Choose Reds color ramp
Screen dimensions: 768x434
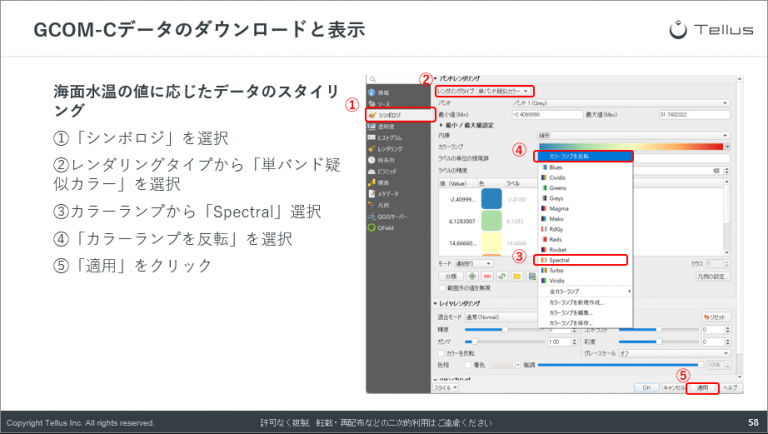coord(585,240)
